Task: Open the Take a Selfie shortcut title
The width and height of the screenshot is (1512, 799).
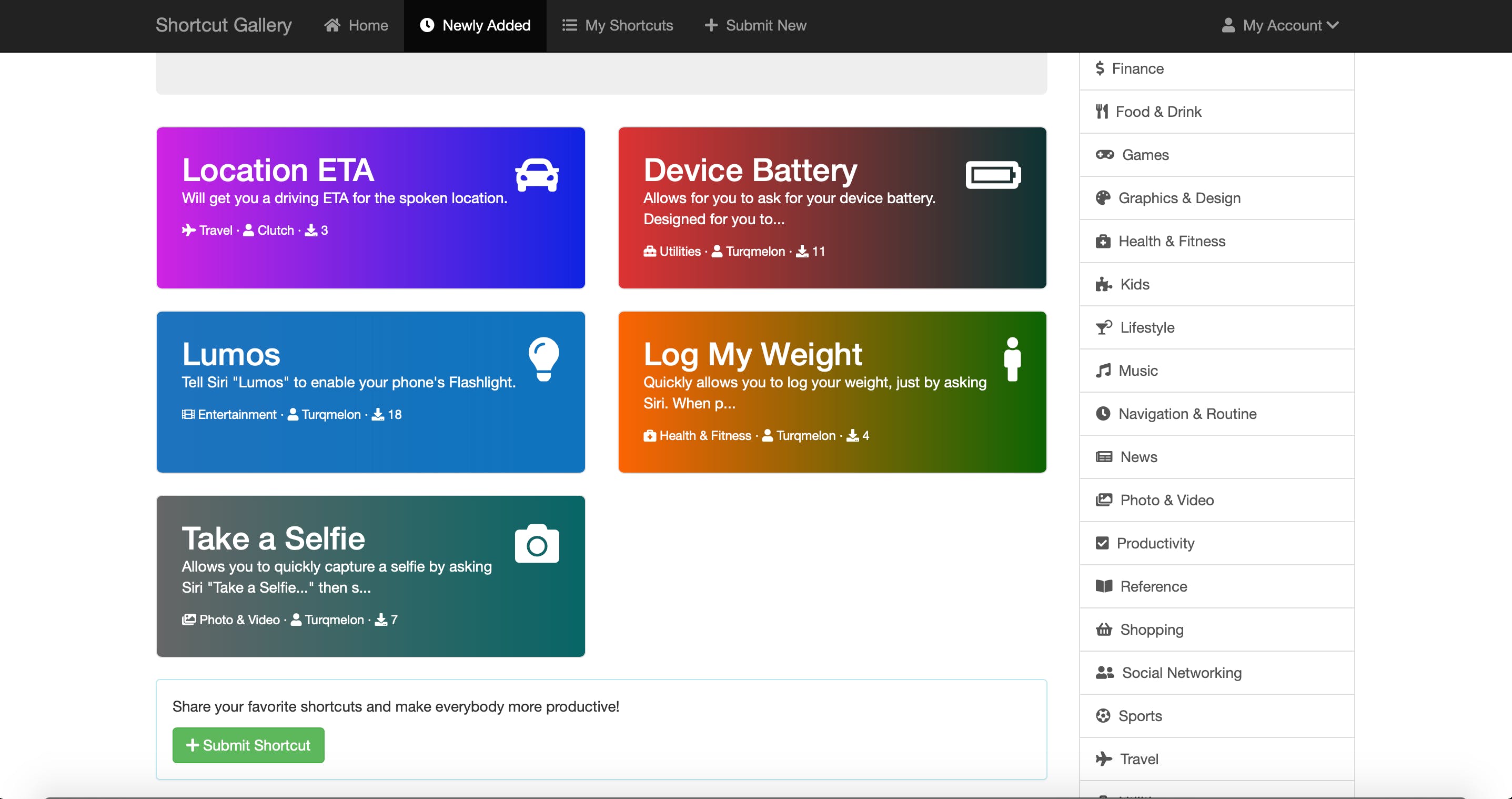Action: [x=274, y=539]
